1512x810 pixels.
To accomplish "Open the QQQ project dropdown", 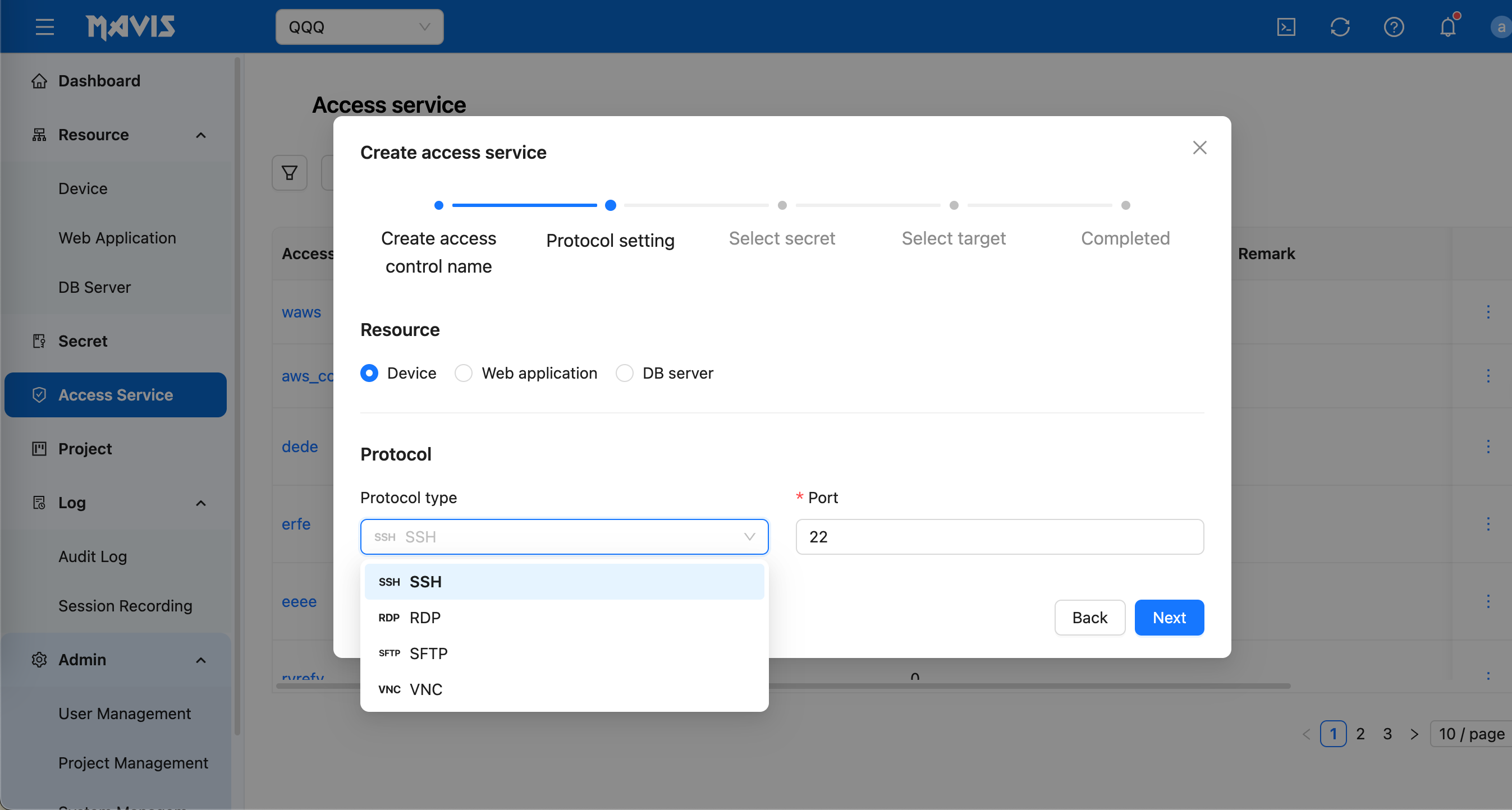I will pos(359,27).
